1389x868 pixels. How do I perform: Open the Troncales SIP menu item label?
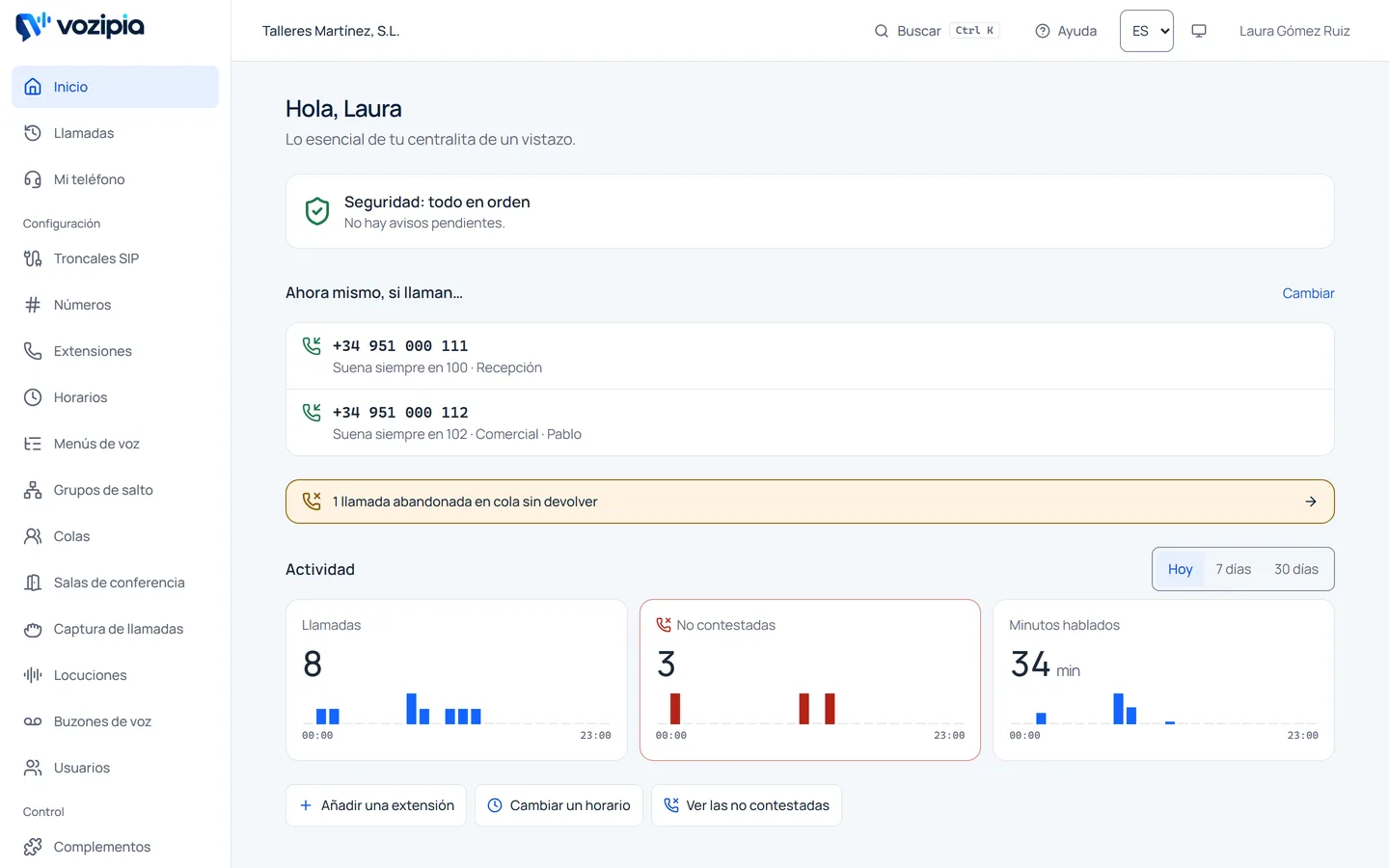96,258
